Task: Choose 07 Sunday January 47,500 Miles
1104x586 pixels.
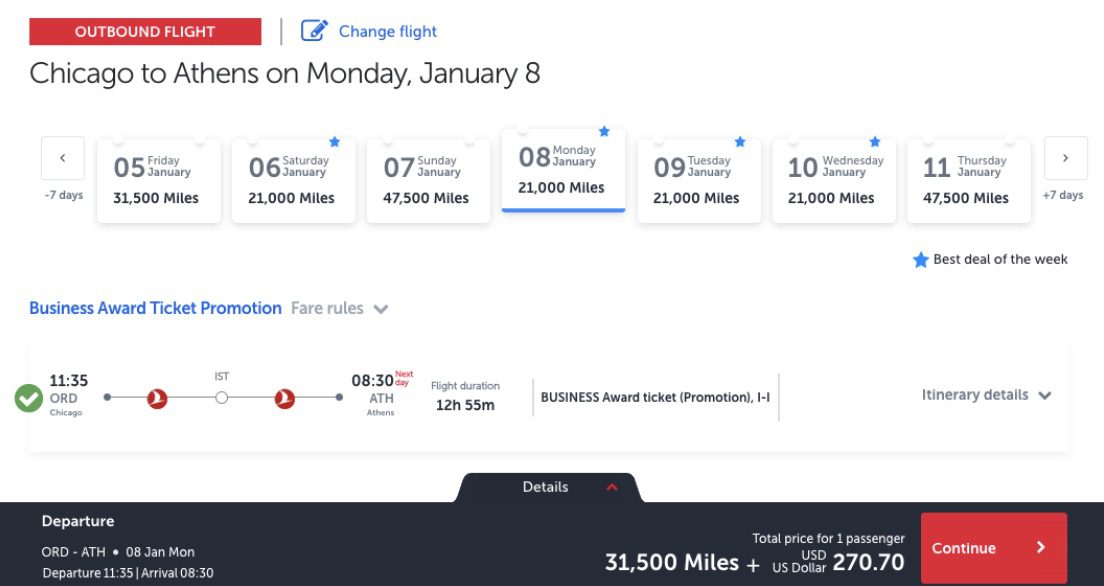Action: 429,180
